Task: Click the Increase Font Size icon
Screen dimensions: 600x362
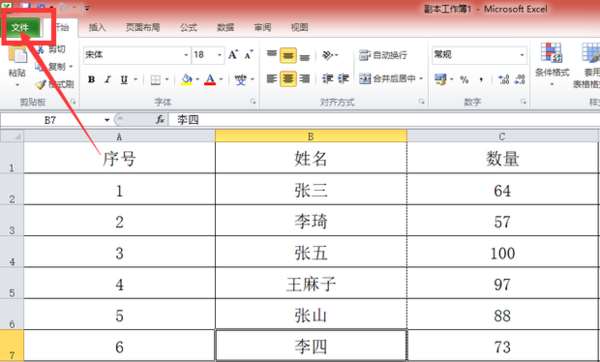Action: [233, 55]
